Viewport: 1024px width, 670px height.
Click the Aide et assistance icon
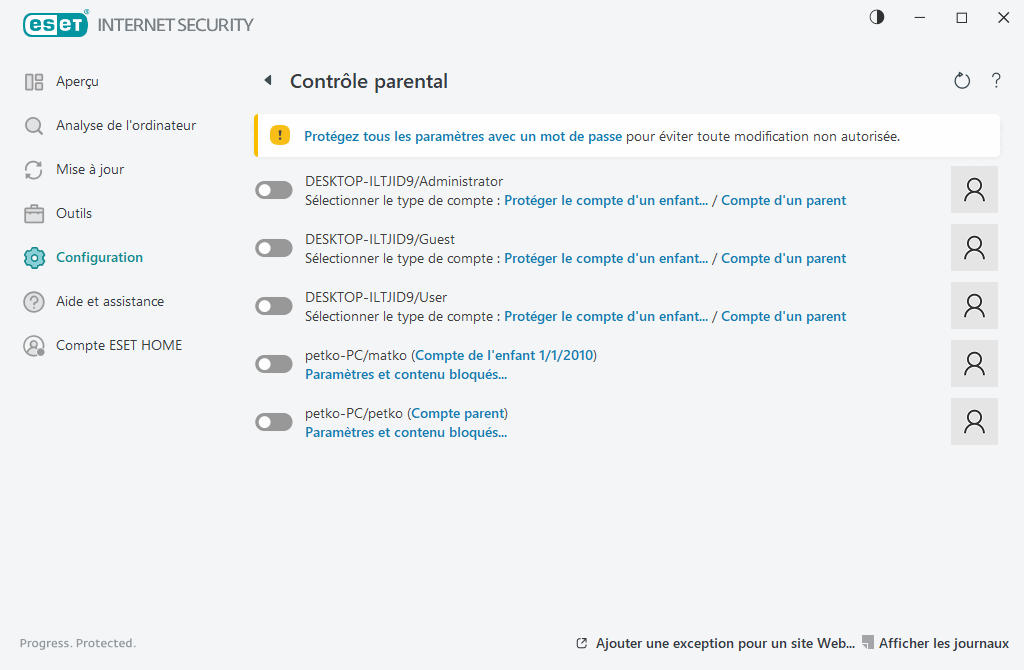click(x=33, y=301)
